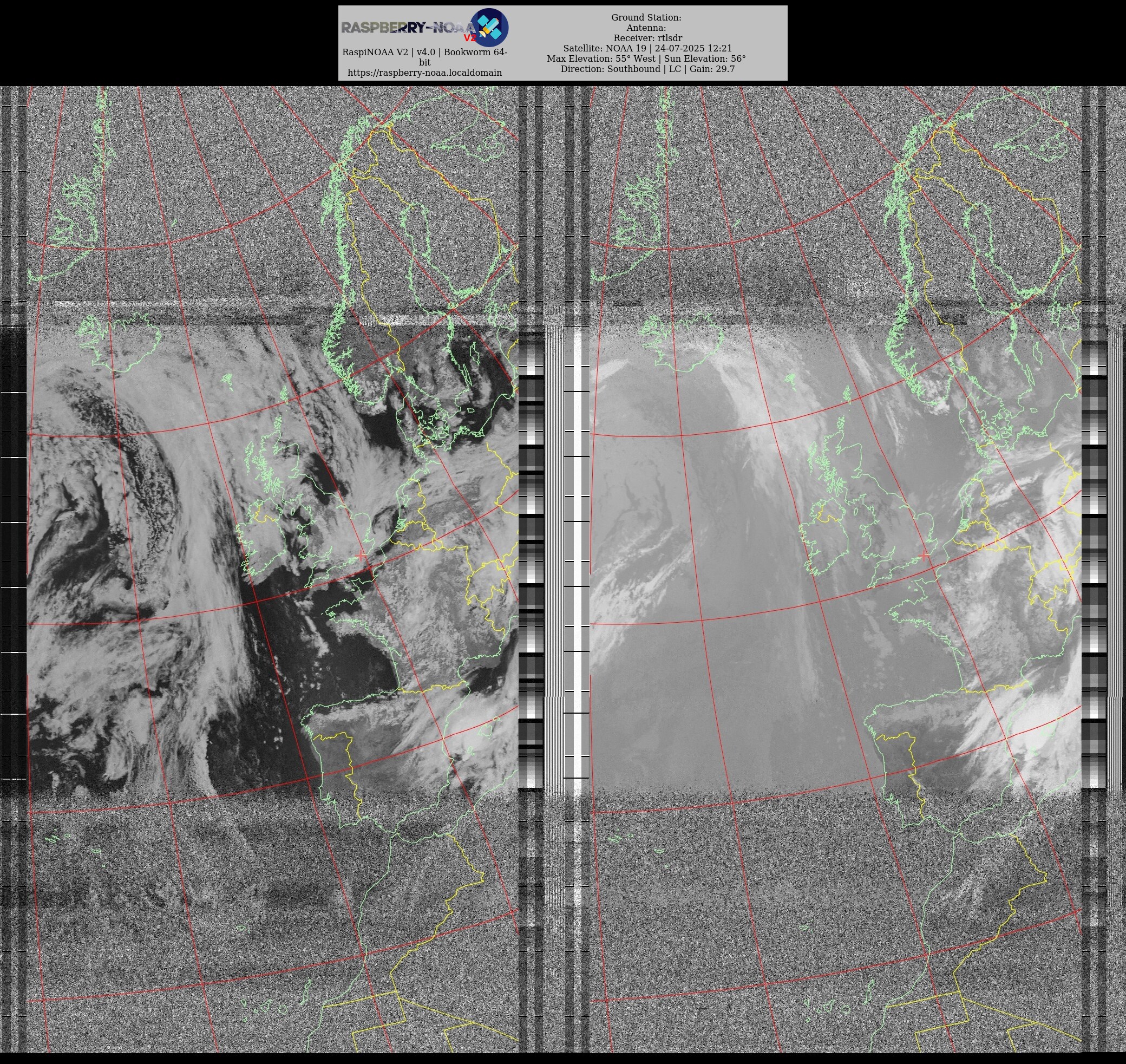Select the 'RaspiNOAA V2 | v4.0 | Bookworm 64-bit' text
The width and height of the screenshot is (1126, 1064).
point(424,57)
